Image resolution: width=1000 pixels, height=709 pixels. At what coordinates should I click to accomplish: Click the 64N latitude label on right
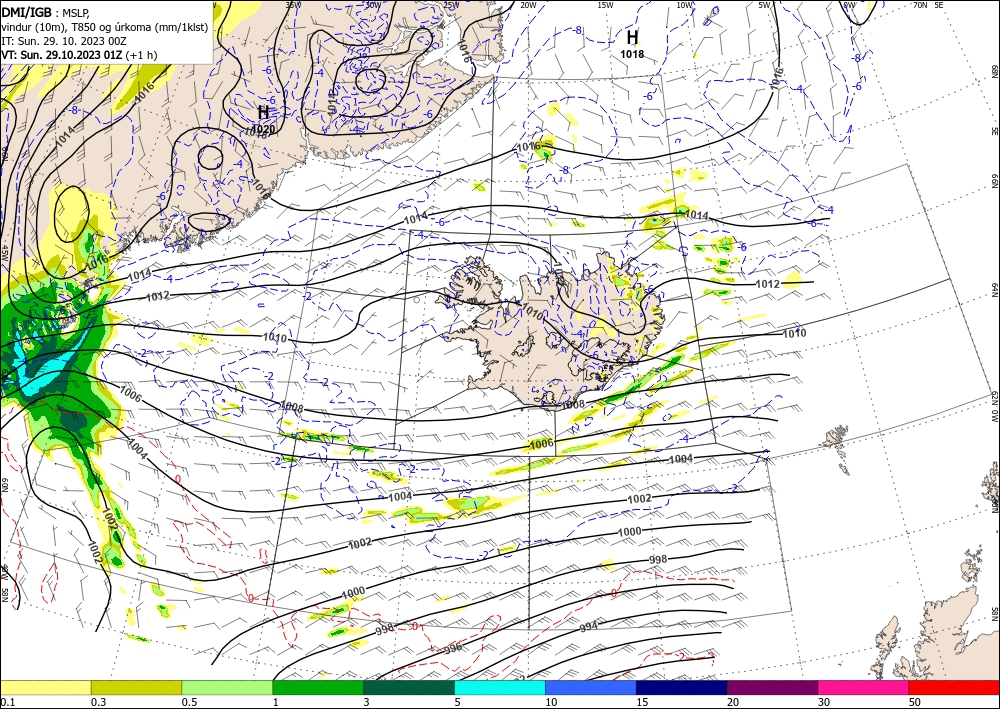[x=994, y=290]
